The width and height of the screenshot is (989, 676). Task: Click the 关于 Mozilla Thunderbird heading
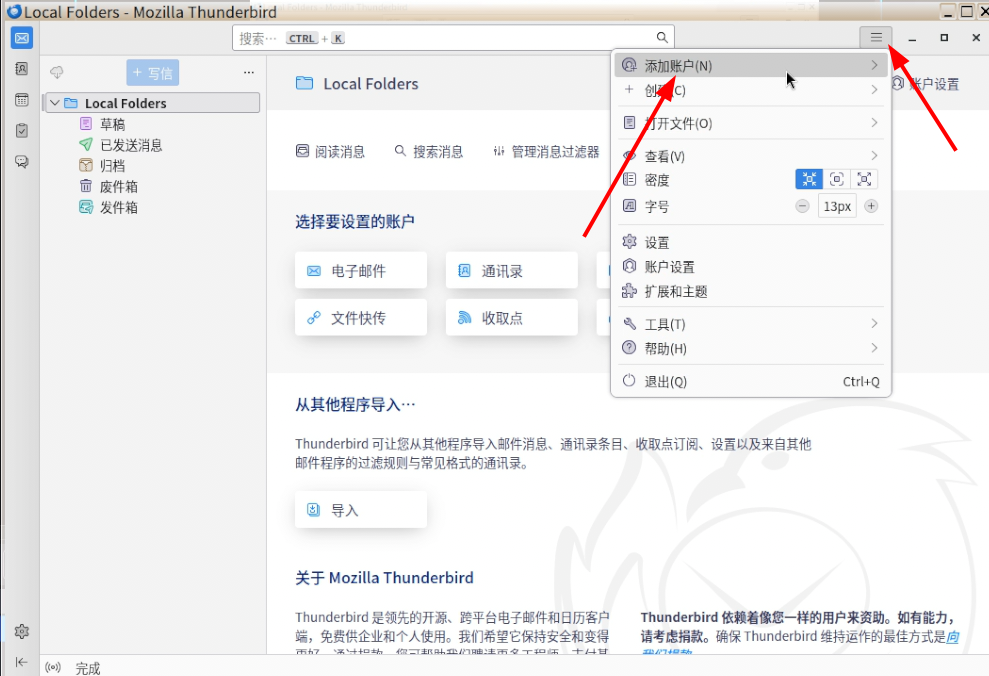pyautogui.click(x=384, y=578)
